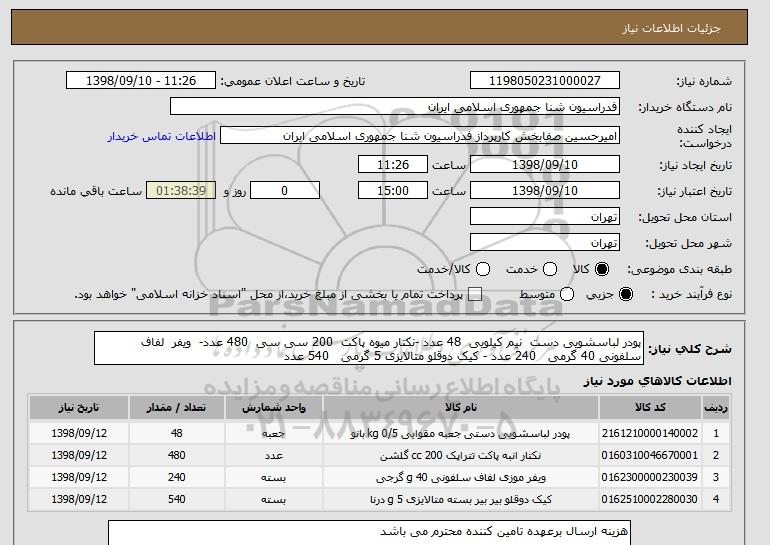
Task: Click the شماره نیاز field 1198050231000027
Action: coord(545,81)
